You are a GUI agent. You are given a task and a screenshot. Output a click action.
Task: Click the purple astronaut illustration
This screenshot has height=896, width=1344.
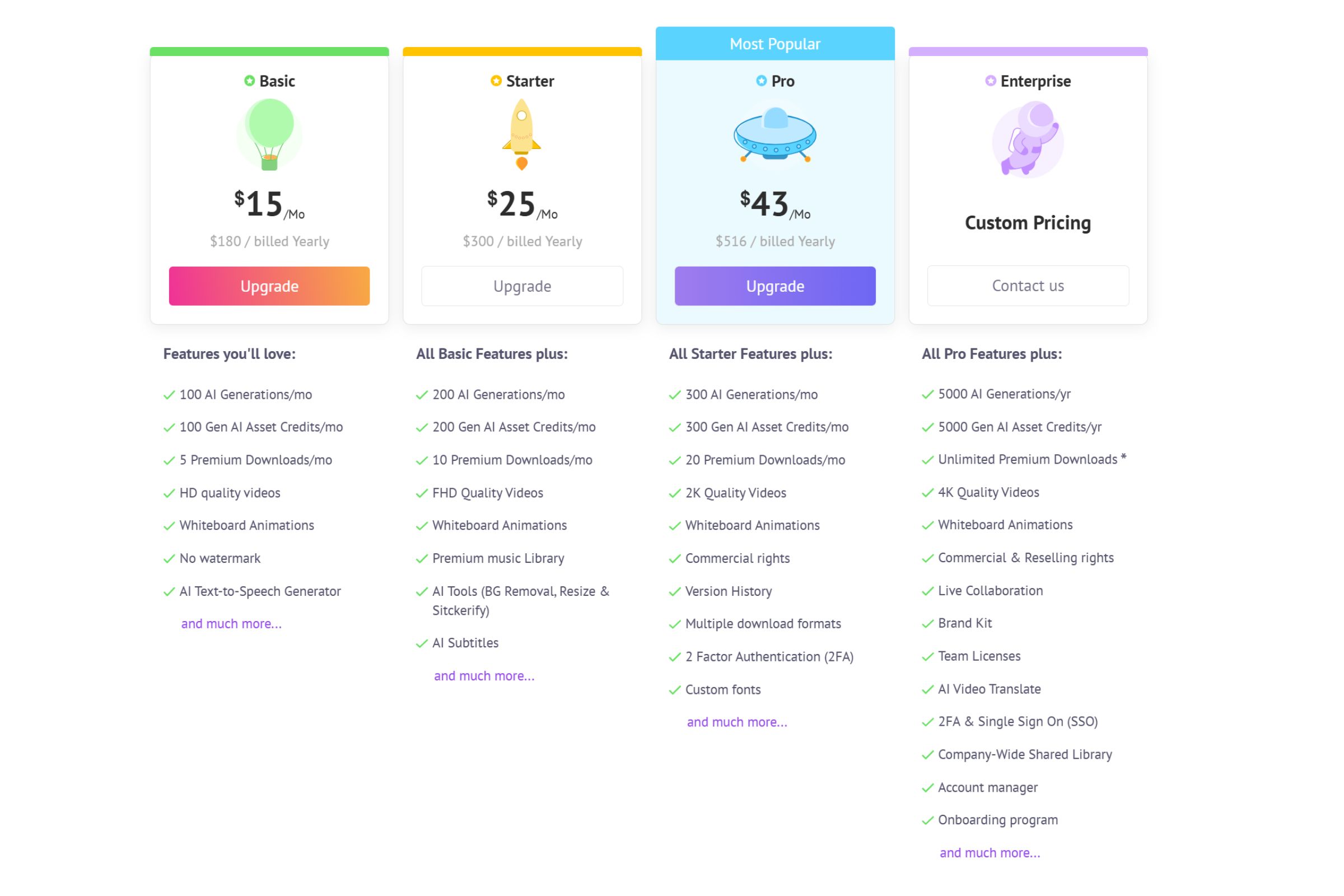1028,139
